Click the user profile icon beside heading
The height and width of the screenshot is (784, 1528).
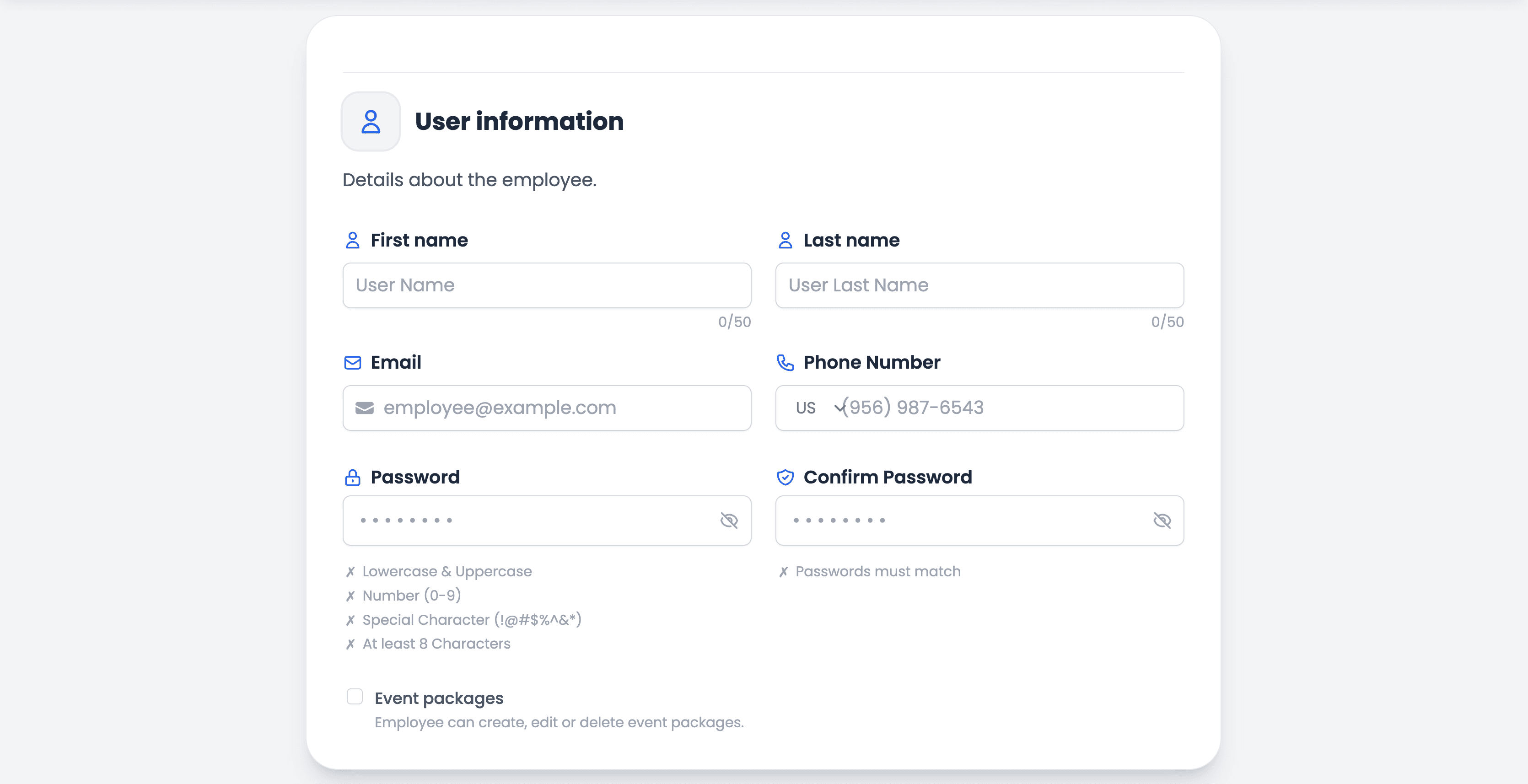pyautogui.click(x=371, y=122)
